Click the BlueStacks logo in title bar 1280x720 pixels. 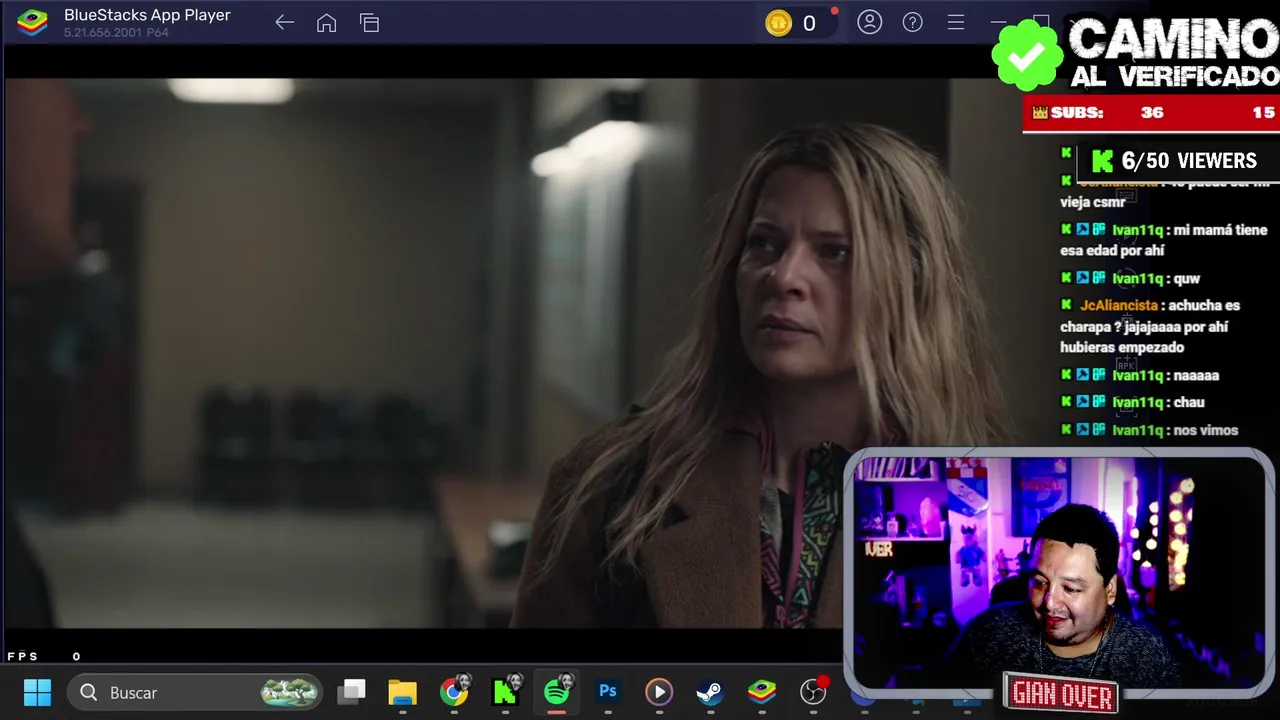(x=32, y=22)
